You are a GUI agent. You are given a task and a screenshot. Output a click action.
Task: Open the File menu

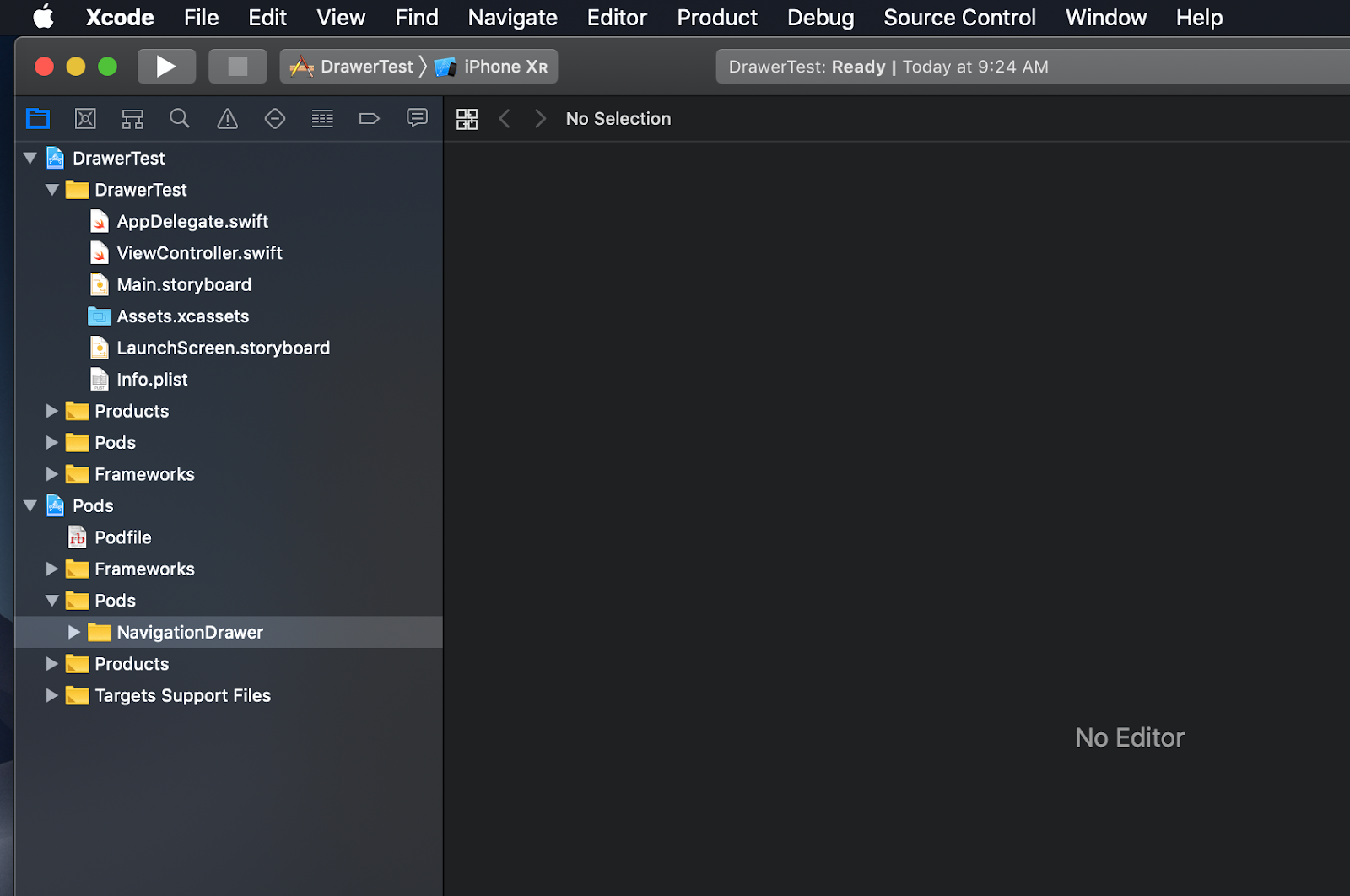click(202, 17)
